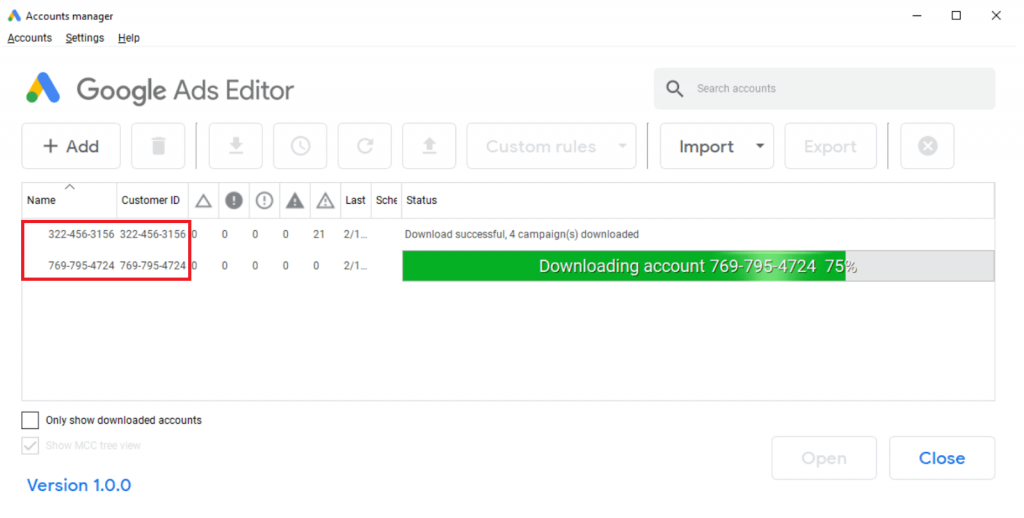Enable Only show downloaded accounts checkbox

tap(31, 420)
